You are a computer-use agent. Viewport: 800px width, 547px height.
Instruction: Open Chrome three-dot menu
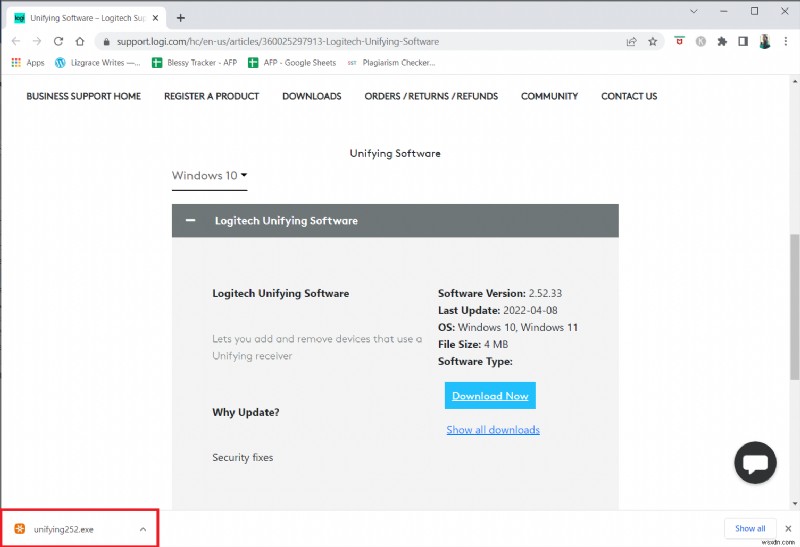[786, 42]
